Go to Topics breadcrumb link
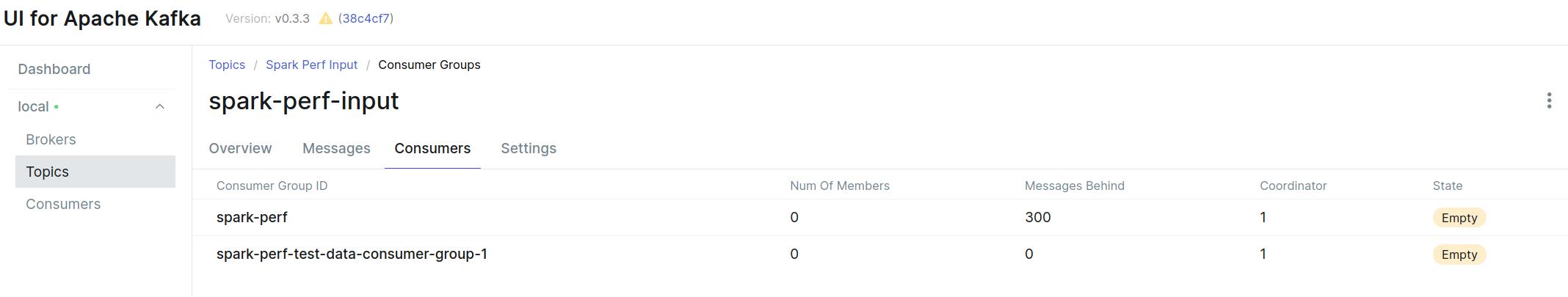Screen dimensions: 1568x297 click(x=227, y=65)
